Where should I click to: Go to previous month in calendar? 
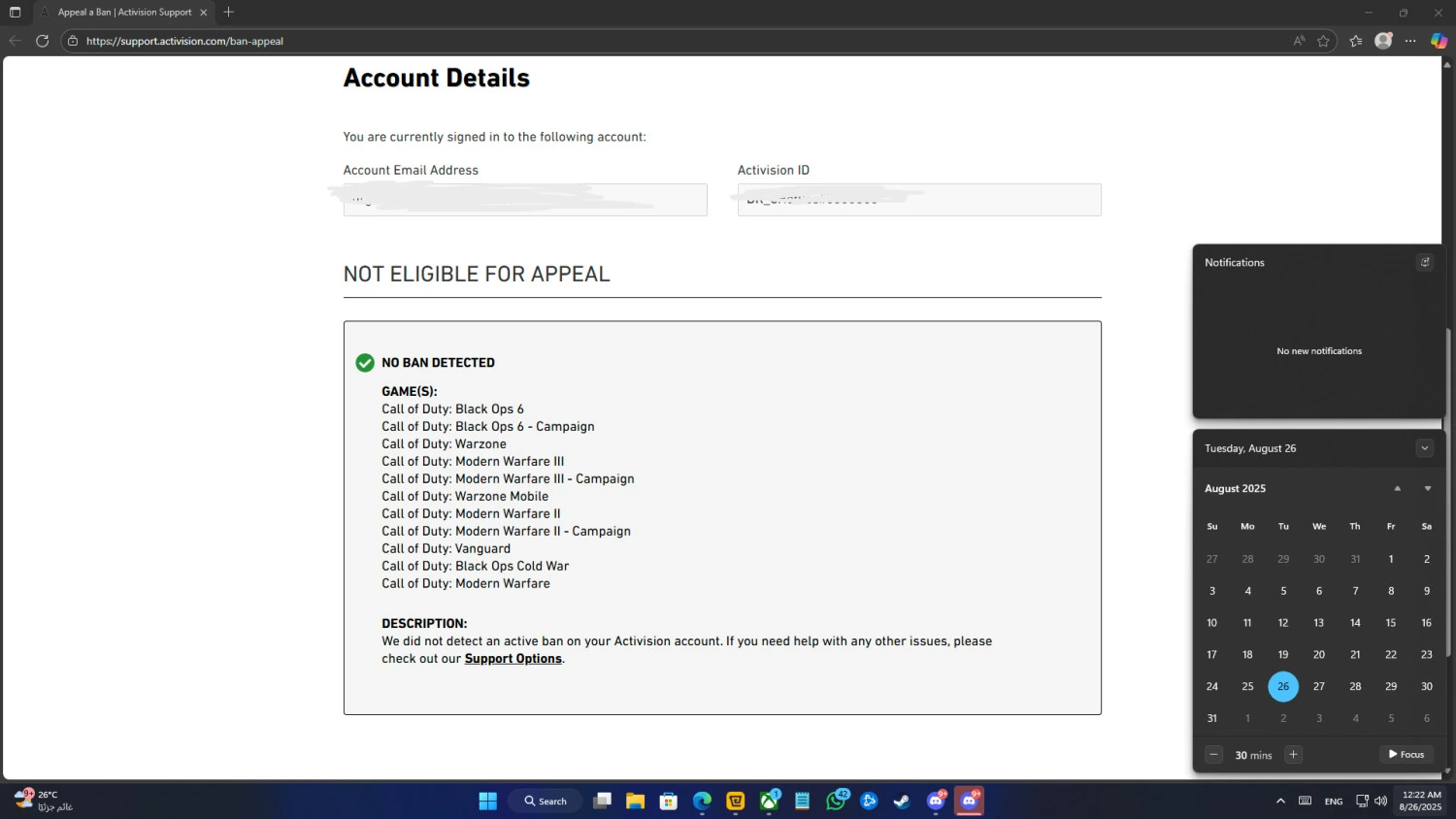click(x=1397, y=489)
